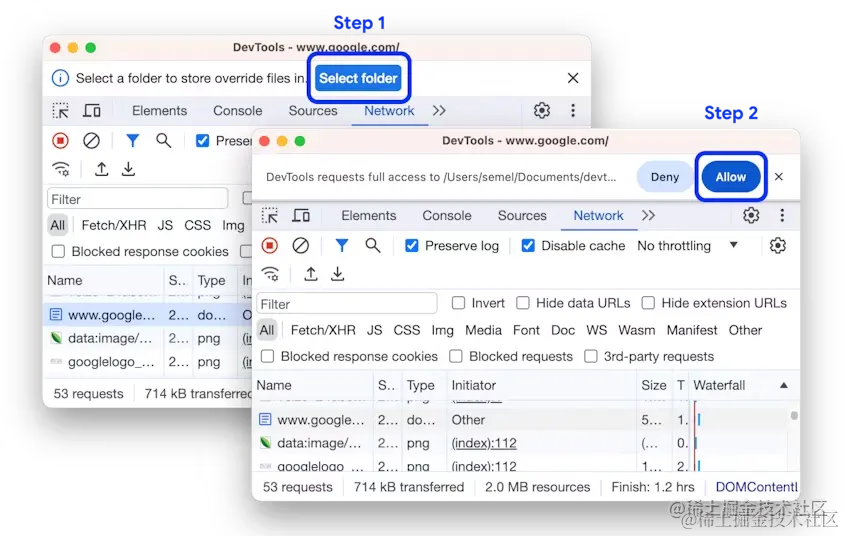Viewport: 845px width, 536px height.
Task: Open the No throttling dropdown
Action: tap(688, 246)
